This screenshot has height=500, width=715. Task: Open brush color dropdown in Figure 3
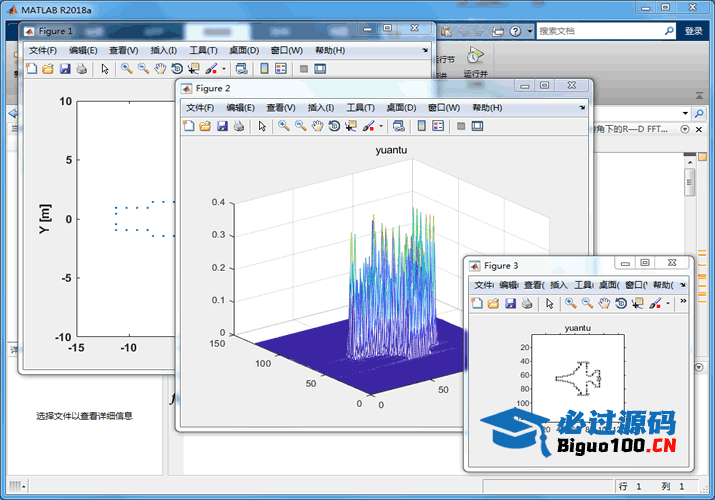(668, 304)
